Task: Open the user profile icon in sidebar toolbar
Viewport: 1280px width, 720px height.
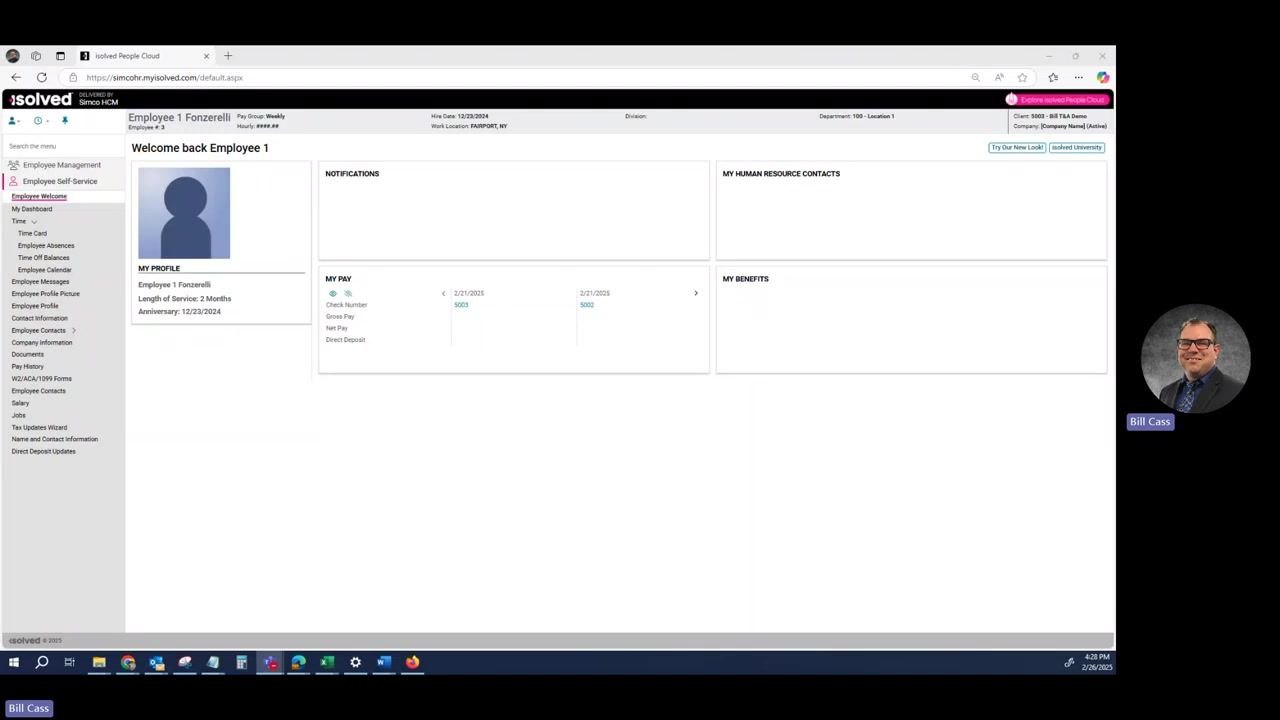Action: point(13,121)
